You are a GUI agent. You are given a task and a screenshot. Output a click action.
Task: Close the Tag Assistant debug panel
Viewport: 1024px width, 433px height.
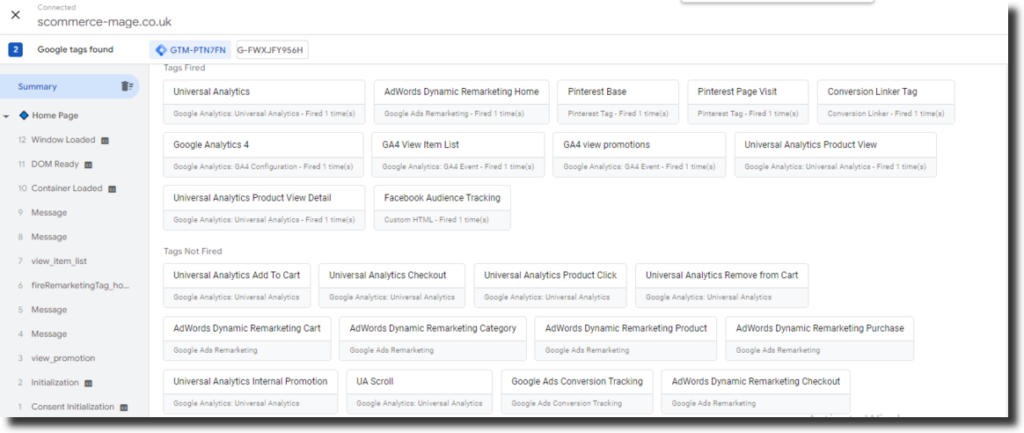tap(16, 15)
